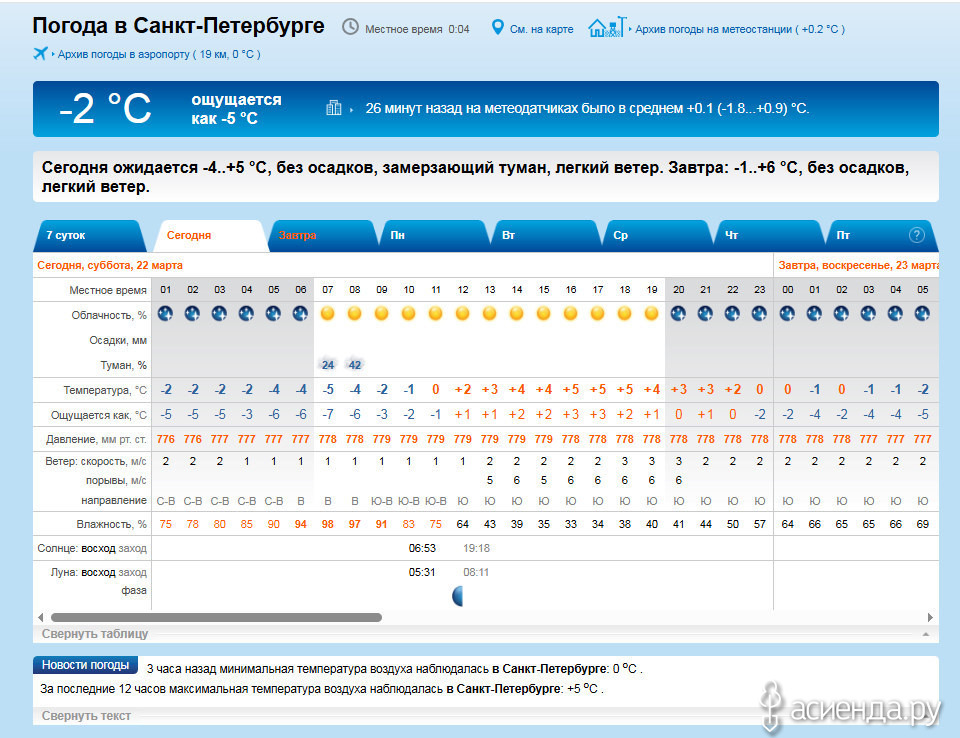Click the Туман, % row label
Image resolution: width=960 pixels, height=738 pixels.
tap(124, 366)
